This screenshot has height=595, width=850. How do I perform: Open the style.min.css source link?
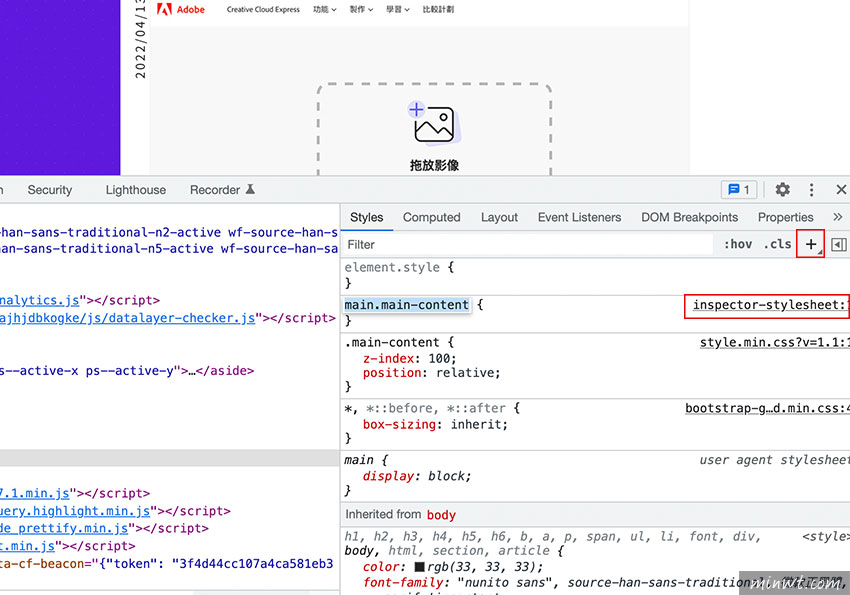[x=775, y=342]
